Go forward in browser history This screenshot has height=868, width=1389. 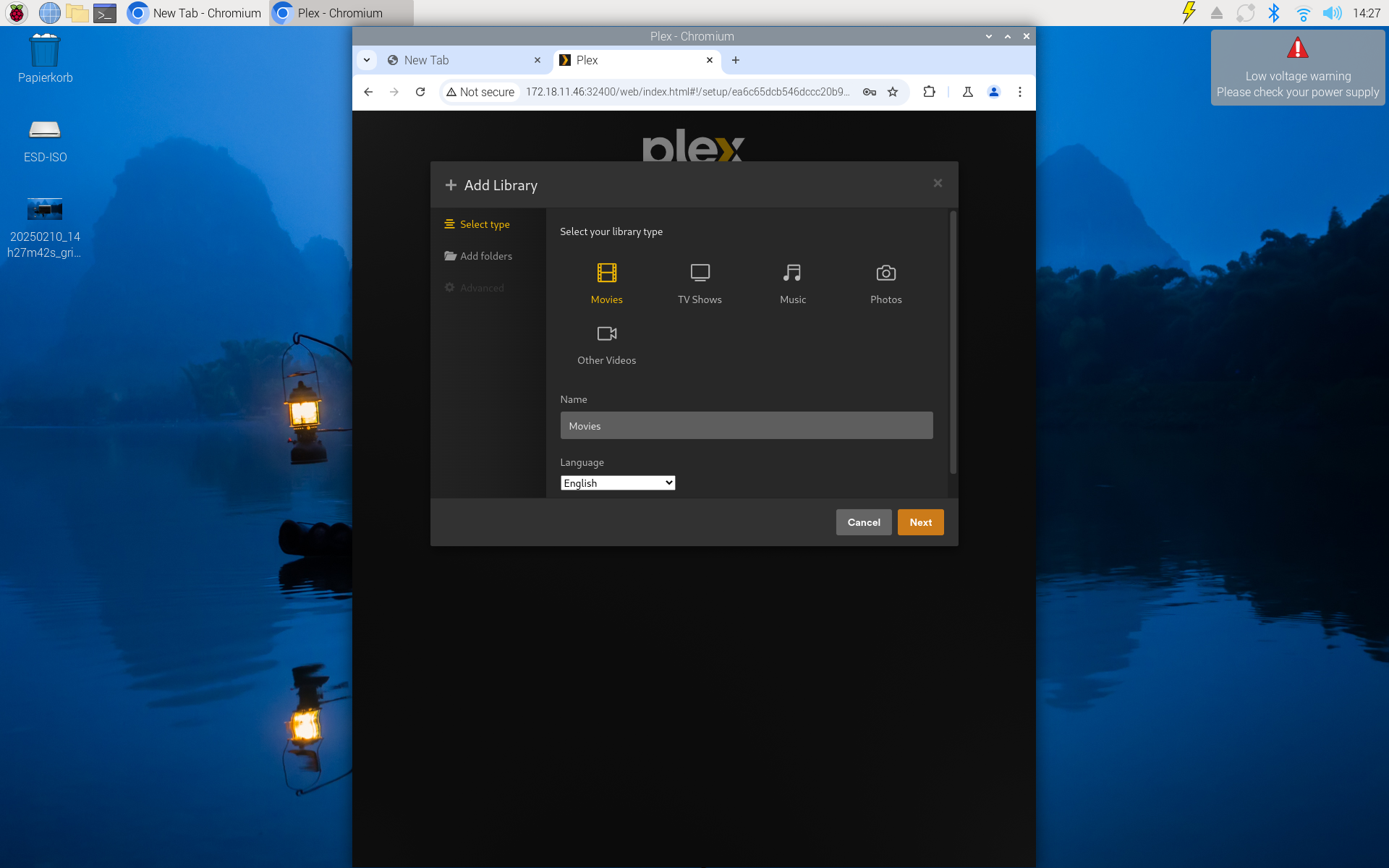point(394,92)
